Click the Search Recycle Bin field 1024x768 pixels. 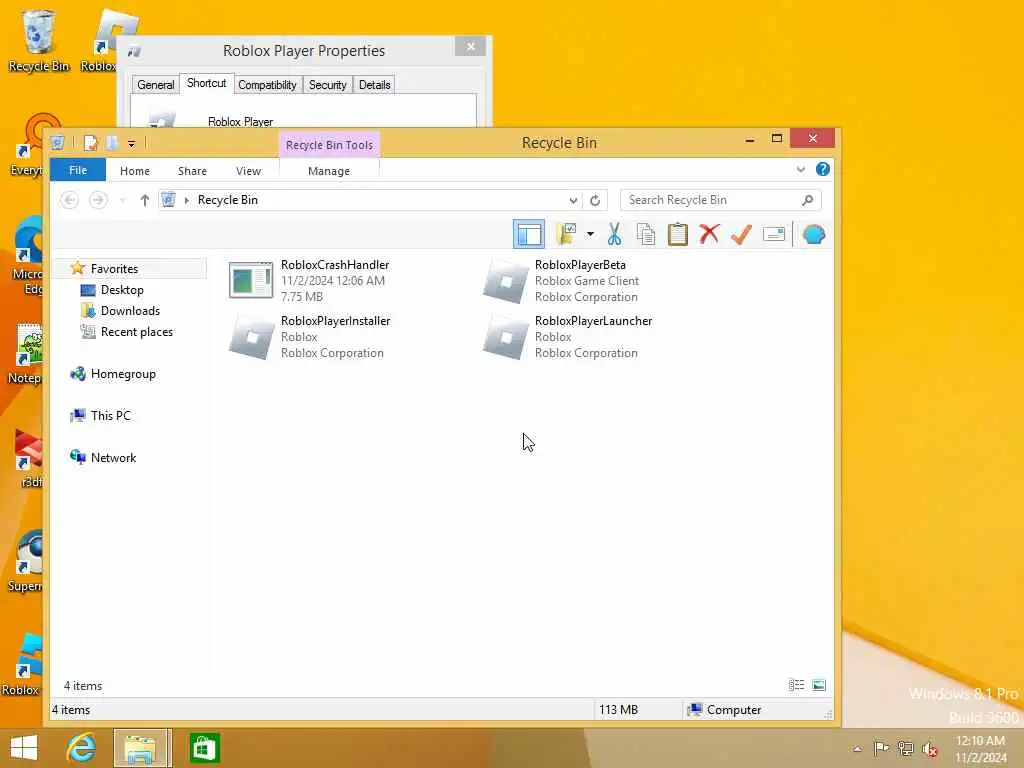[721, 200]
